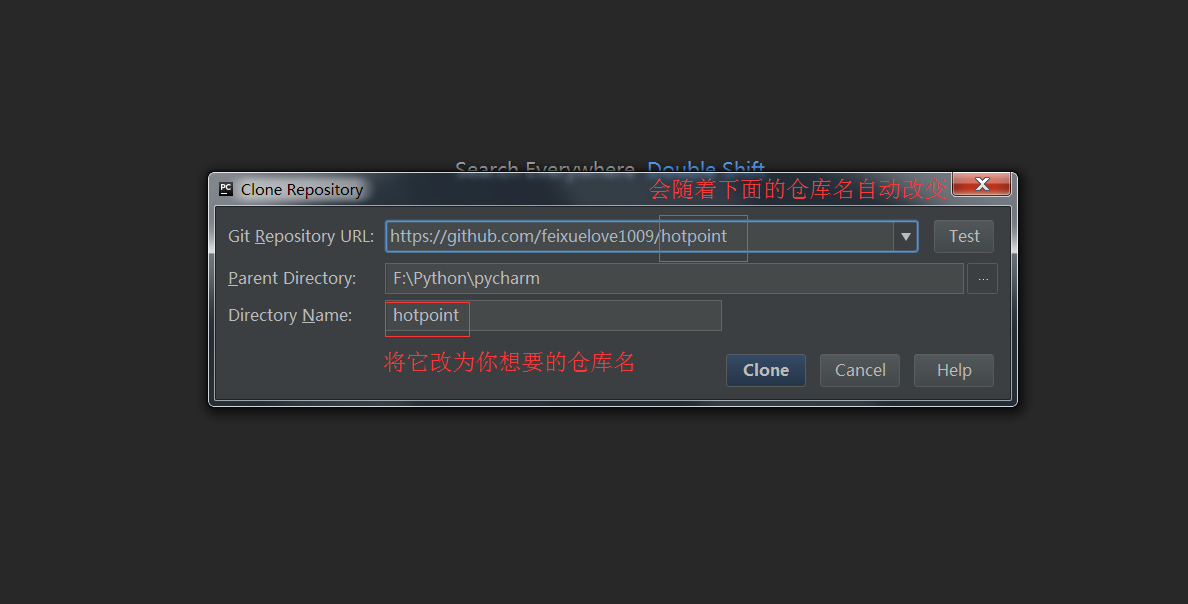Viewport: 1188px width, 604px height.
Task: Click the PyCharm icon in dialog title bar
Action: [x=226, y=189]
